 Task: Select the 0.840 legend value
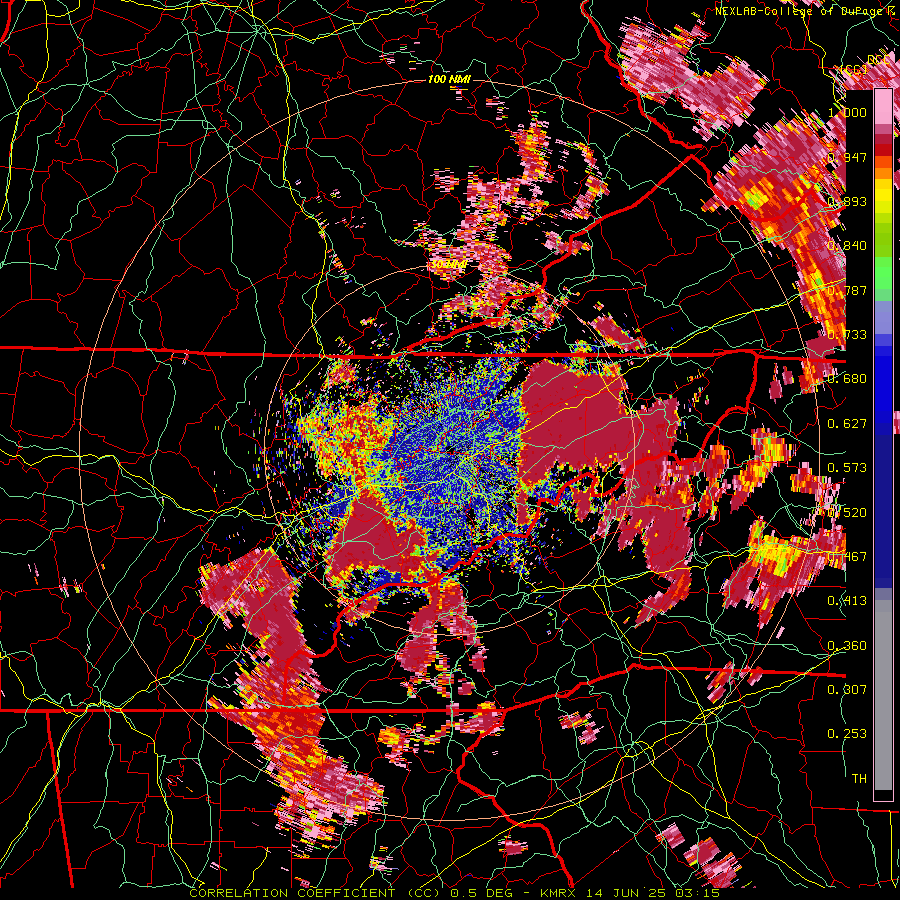847,246
